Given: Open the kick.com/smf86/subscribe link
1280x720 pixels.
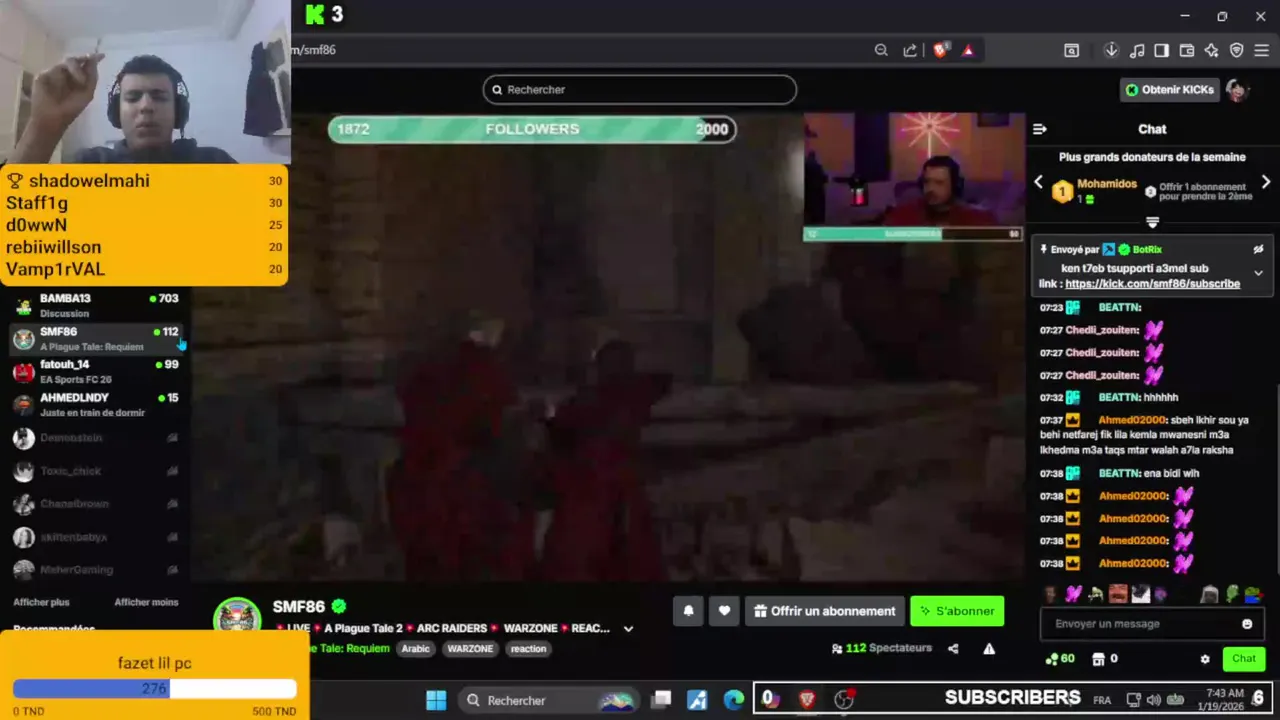Looking at the screenshot, I should tap(1152, 284).
